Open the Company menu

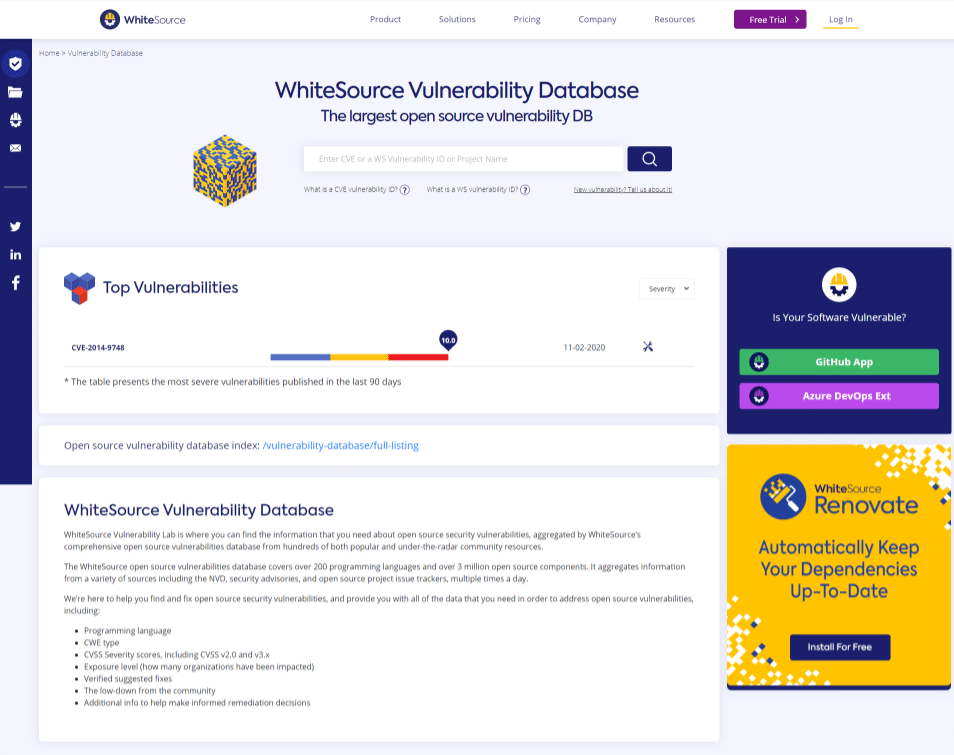pyautogui.click(x=597, y=19)
